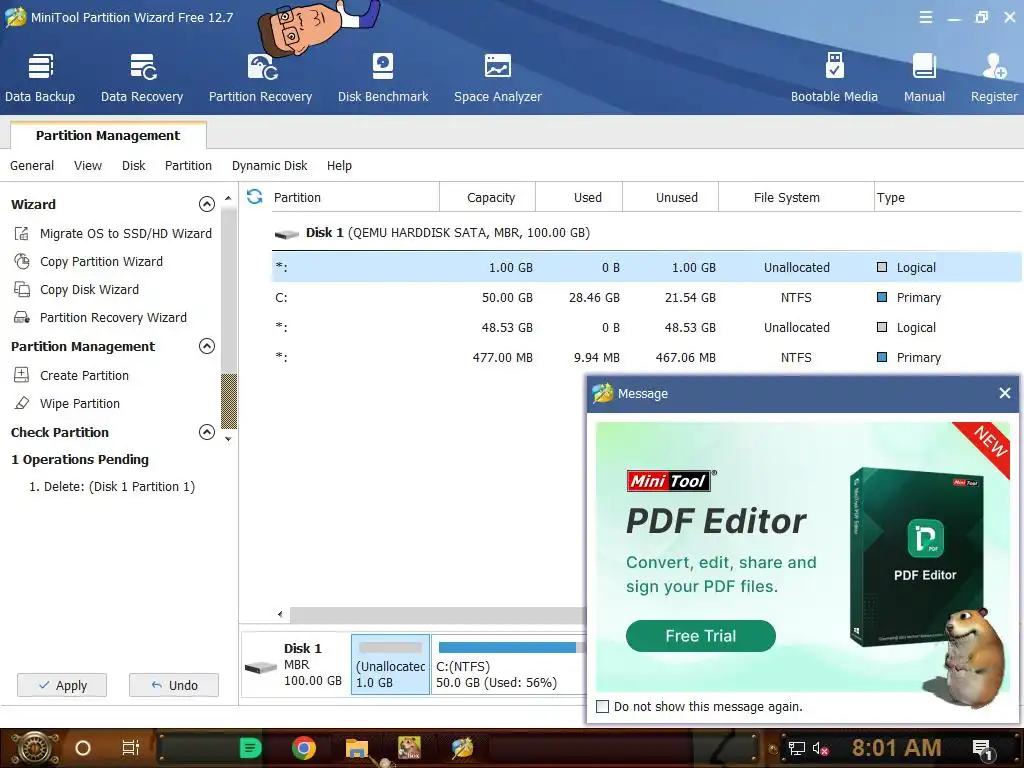Open Cortana circle on taskbar
Image resolution: width=1024 pixels, height=768 pixels.
pos(83,748)
